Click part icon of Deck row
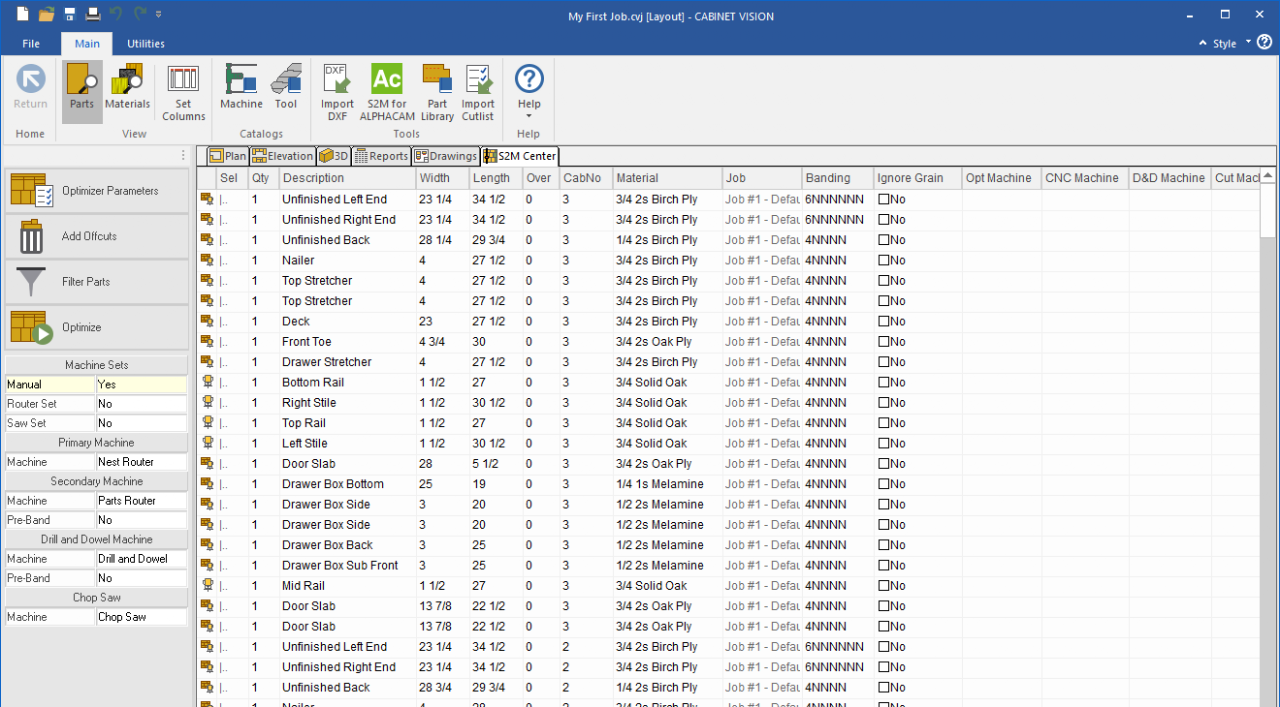1280x707 pixels. [x=206, y=321]
